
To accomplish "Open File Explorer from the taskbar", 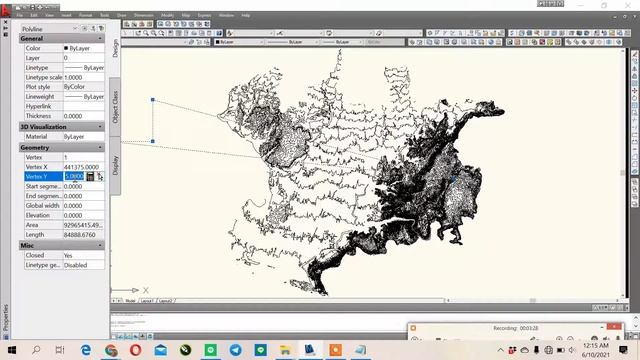I will (285, 350).
